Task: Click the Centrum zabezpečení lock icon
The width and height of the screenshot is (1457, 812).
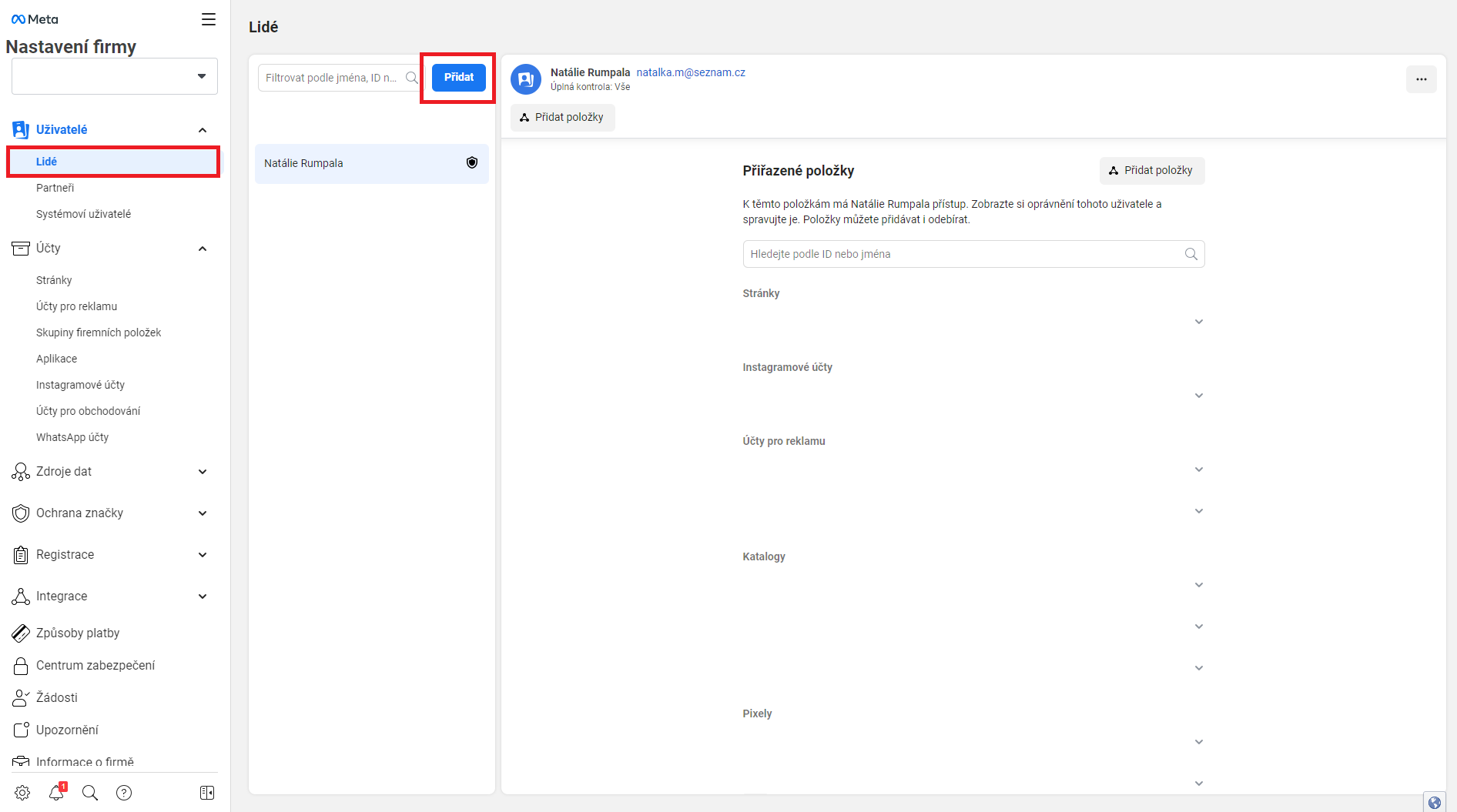Action: click(x=21, y=665)
